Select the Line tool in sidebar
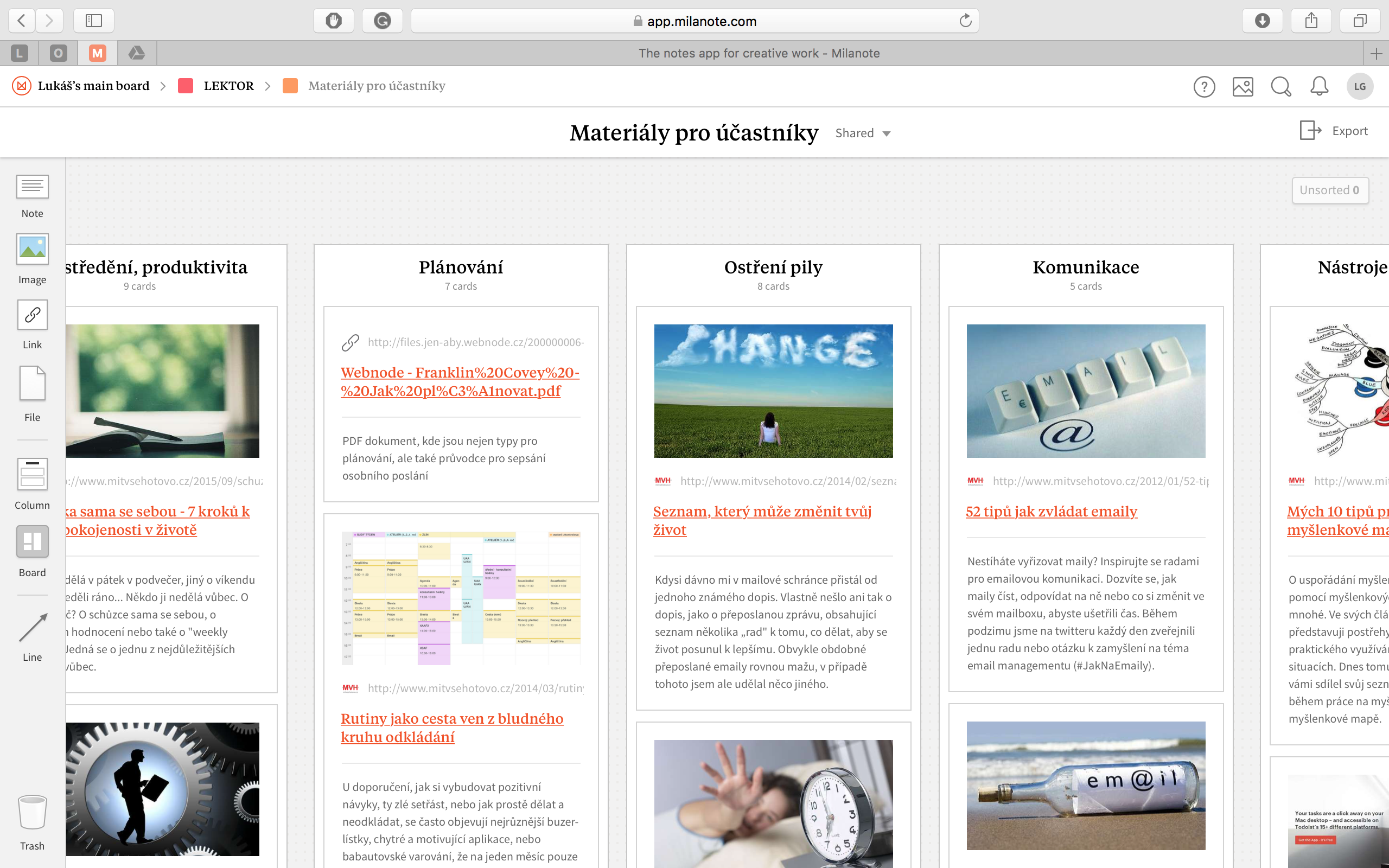Image resolution: width=1389 pixels, height=868 pixels. [x=32, y=628]
